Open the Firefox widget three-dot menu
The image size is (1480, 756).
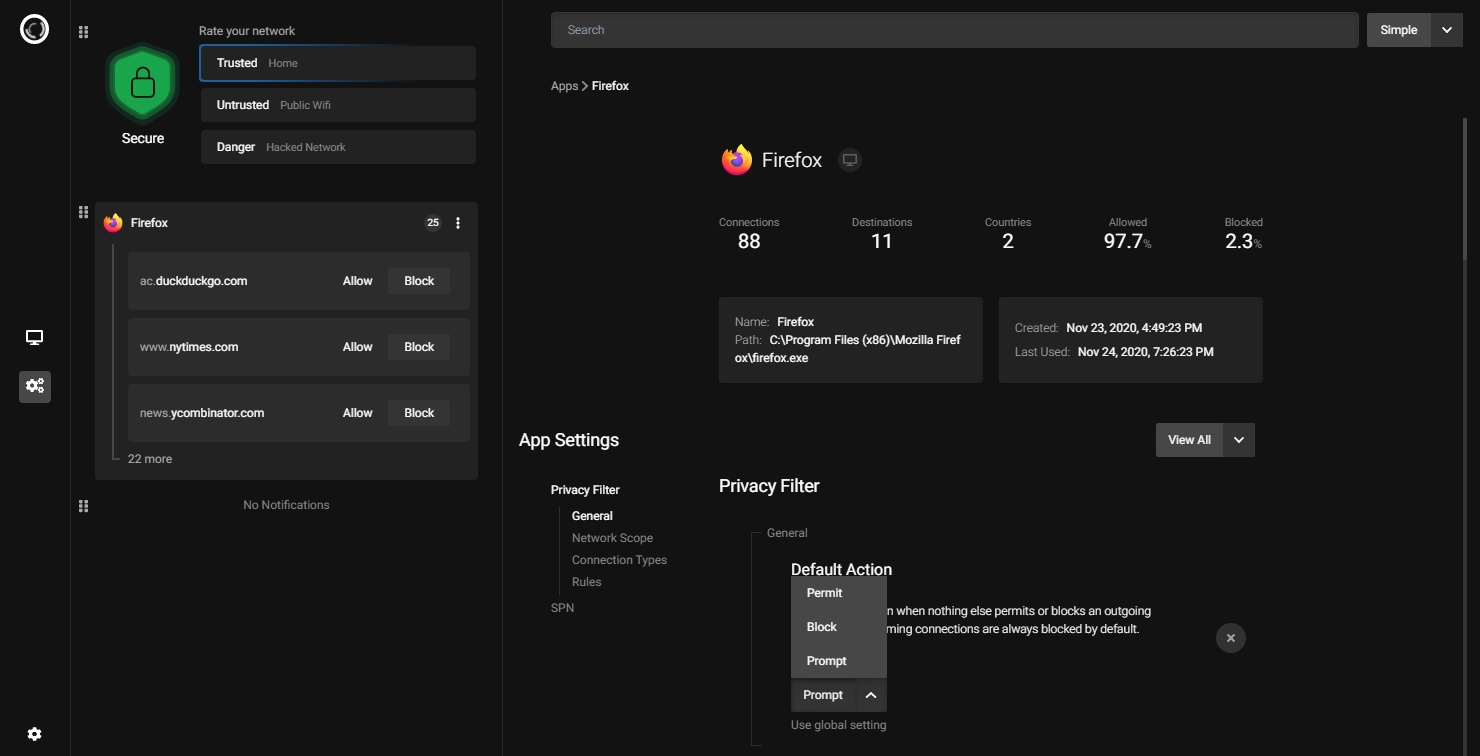(x=458, y=223)
